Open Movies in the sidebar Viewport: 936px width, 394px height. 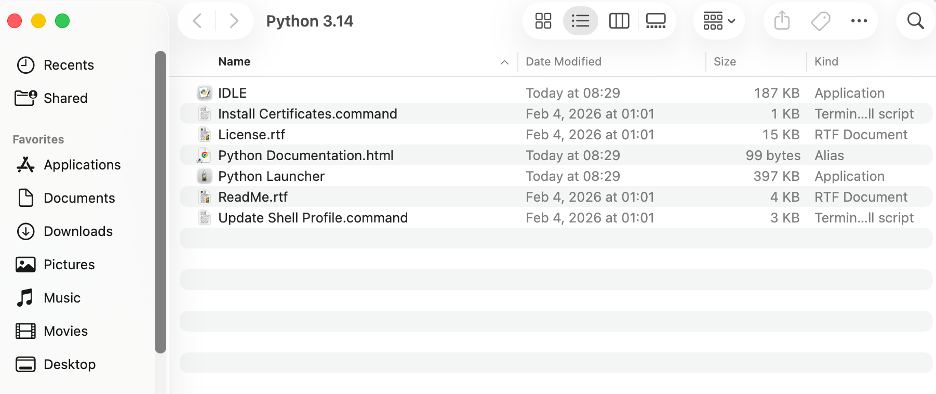pos(66,331)
